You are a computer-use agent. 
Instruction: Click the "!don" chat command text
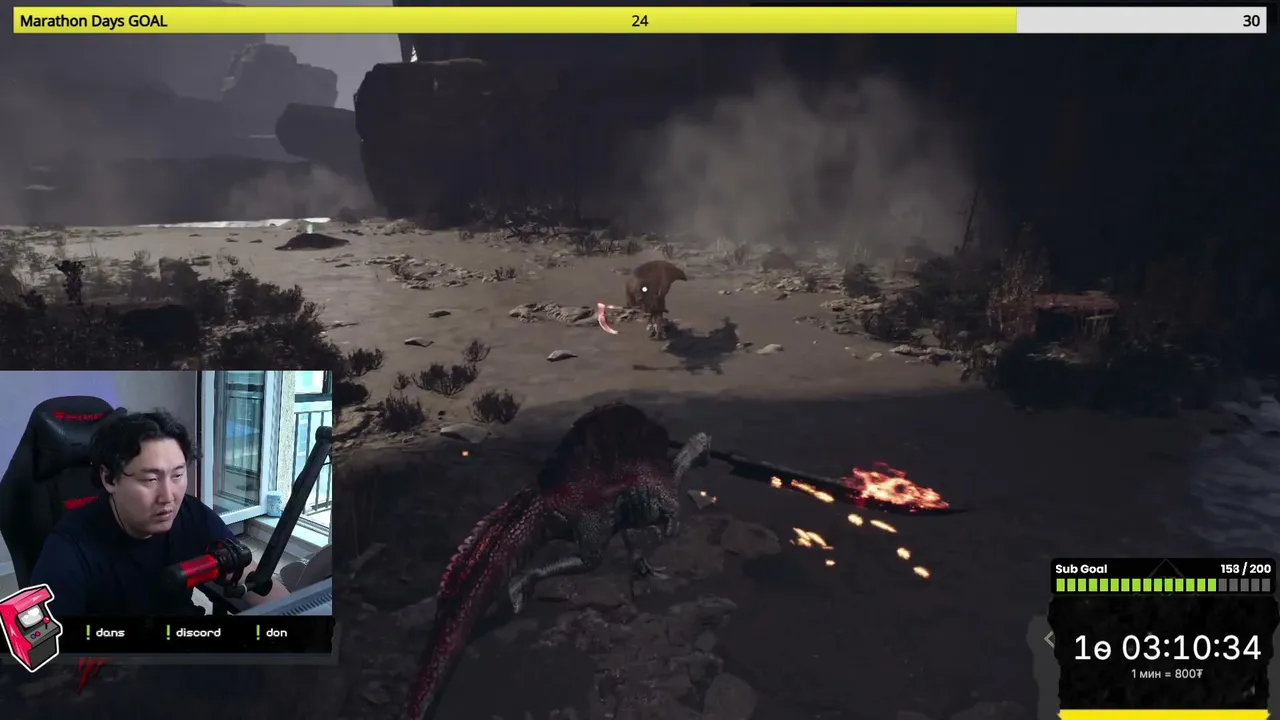pos(271,632)
